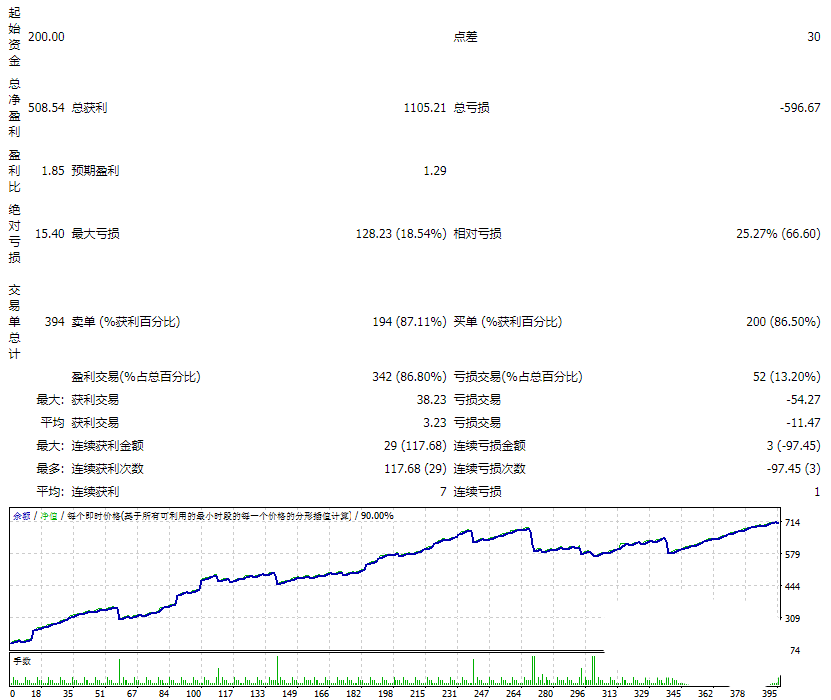The width and height of the screenshot is (831, 700).
Task: Click the starting balance value 200.00
Action: [x=47, y=37]
